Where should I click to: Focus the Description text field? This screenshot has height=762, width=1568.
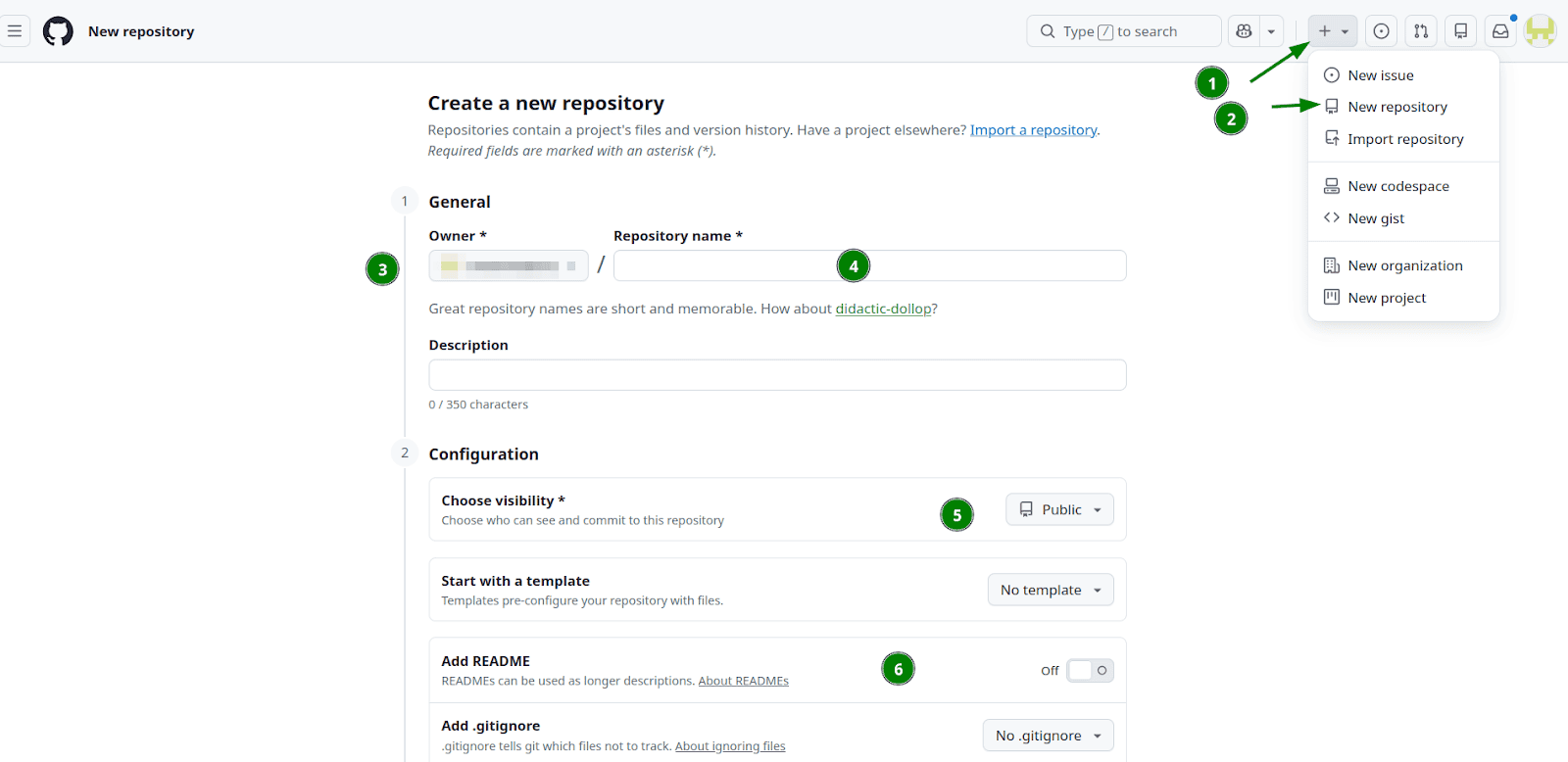point(777,375)
